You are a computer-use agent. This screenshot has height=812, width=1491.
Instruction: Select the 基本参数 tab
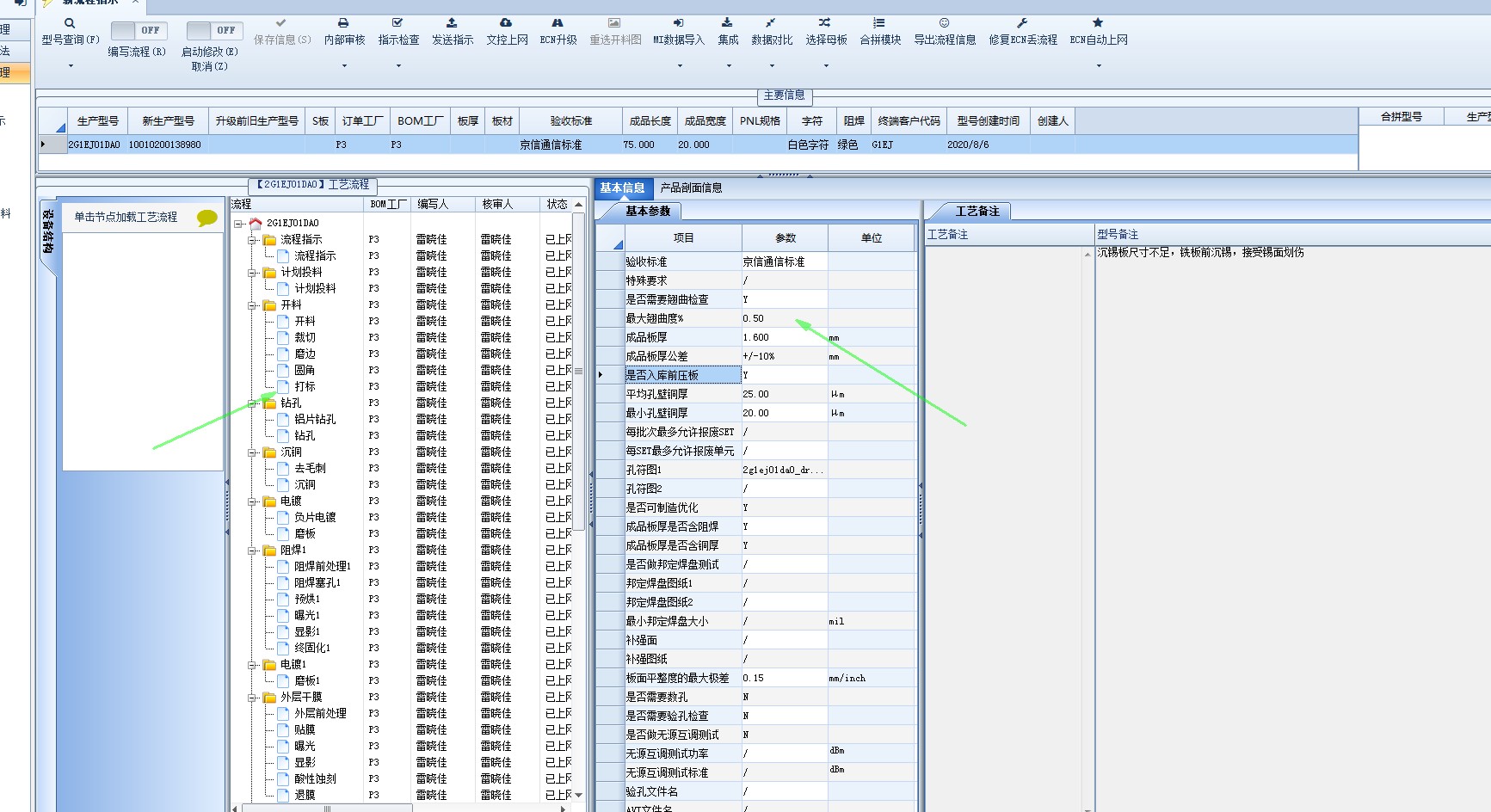648,211
